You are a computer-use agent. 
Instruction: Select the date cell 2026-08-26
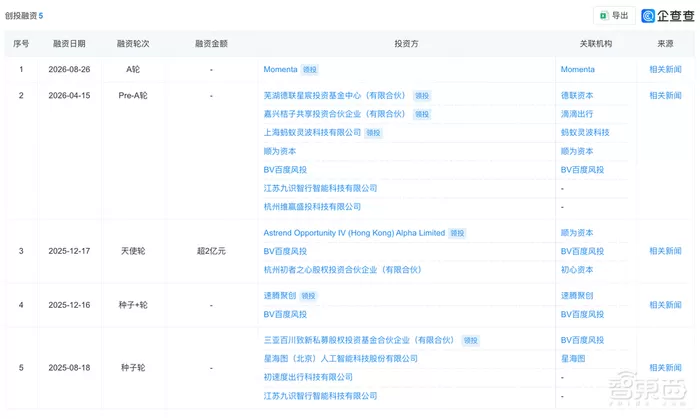tap(69, 69)
